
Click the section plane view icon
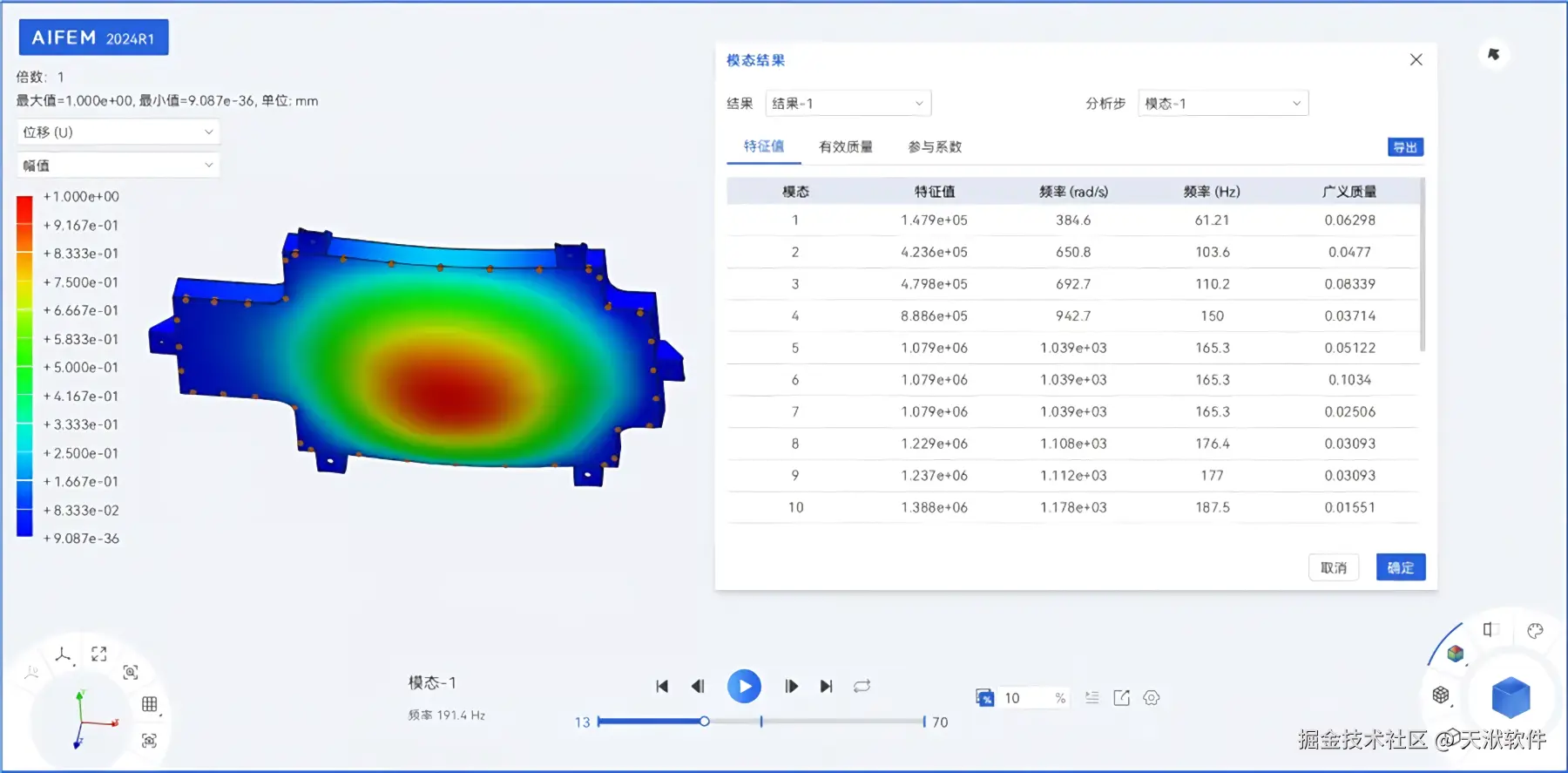tap(1490, 629)
